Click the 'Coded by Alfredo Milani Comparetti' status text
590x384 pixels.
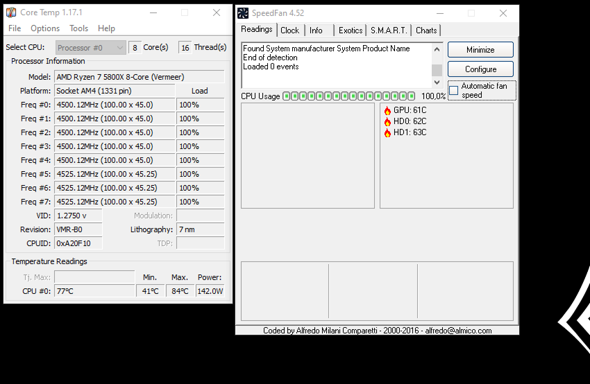(377, 331)
